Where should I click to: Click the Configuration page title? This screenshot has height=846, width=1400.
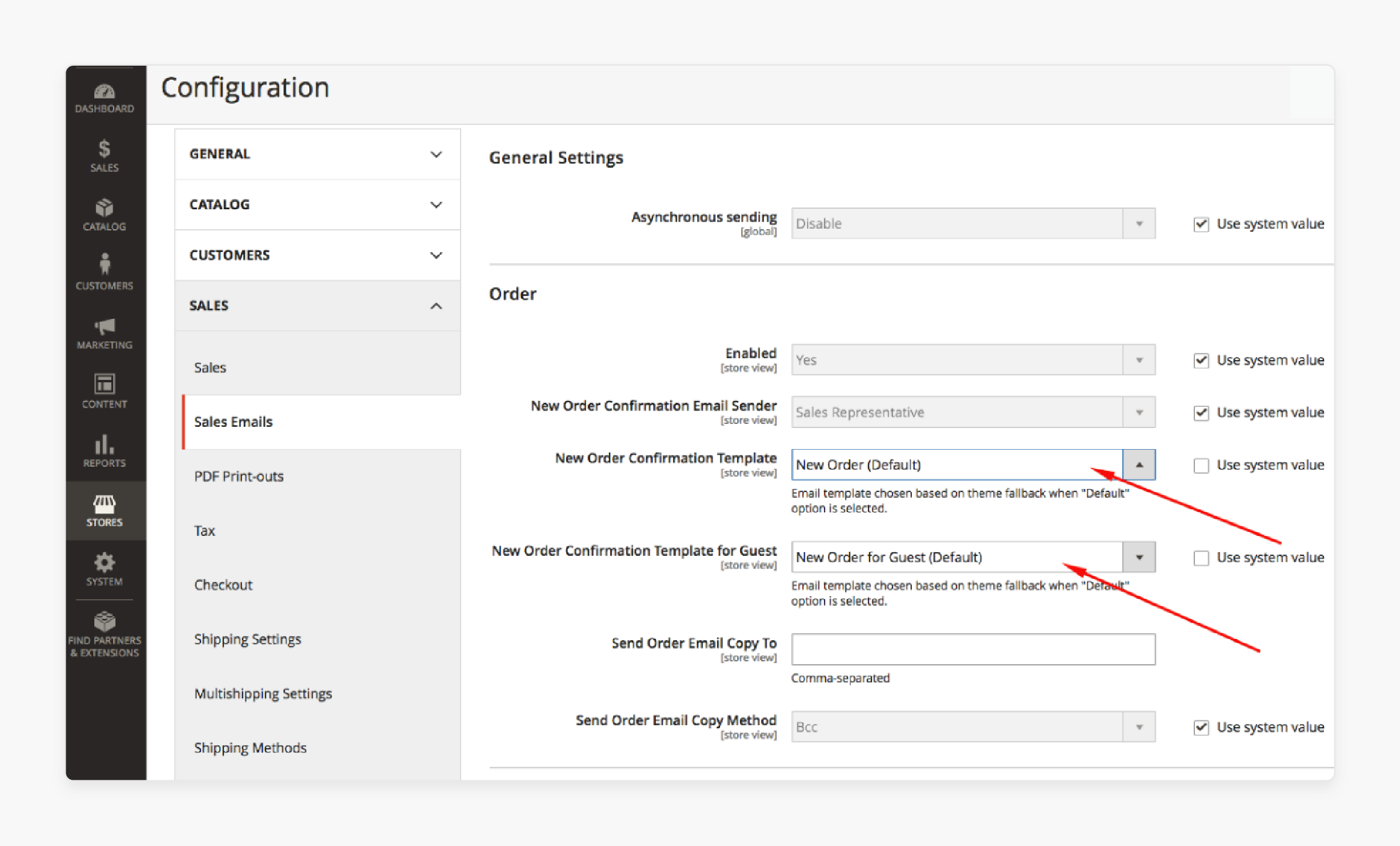(x=245, y=88)
